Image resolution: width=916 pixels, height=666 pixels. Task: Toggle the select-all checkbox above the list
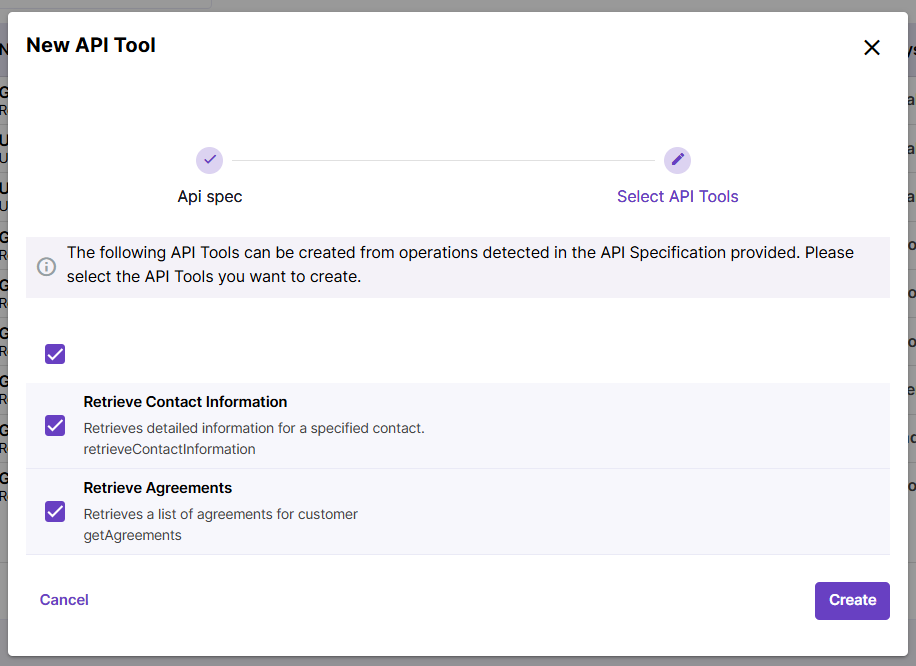[x=55, y=354]
